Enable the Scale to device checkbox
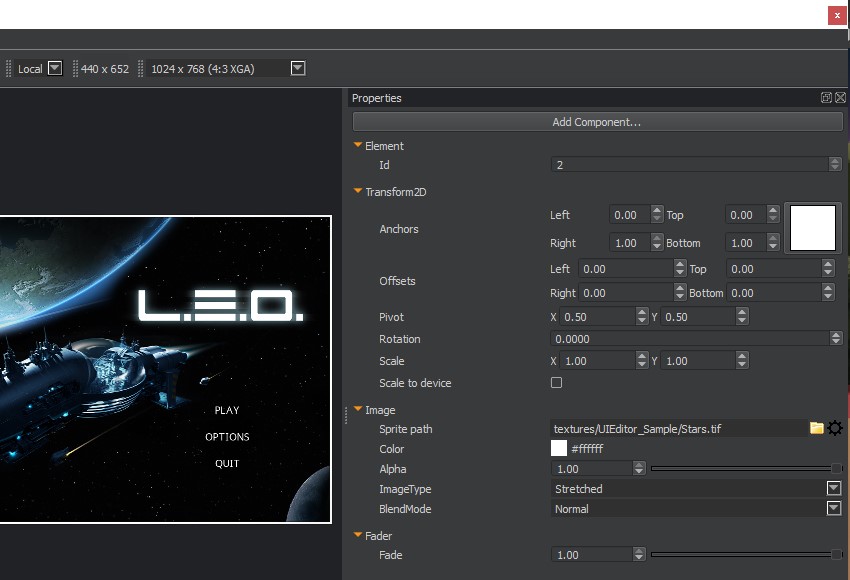850x580 pixels. pos(557,383)
